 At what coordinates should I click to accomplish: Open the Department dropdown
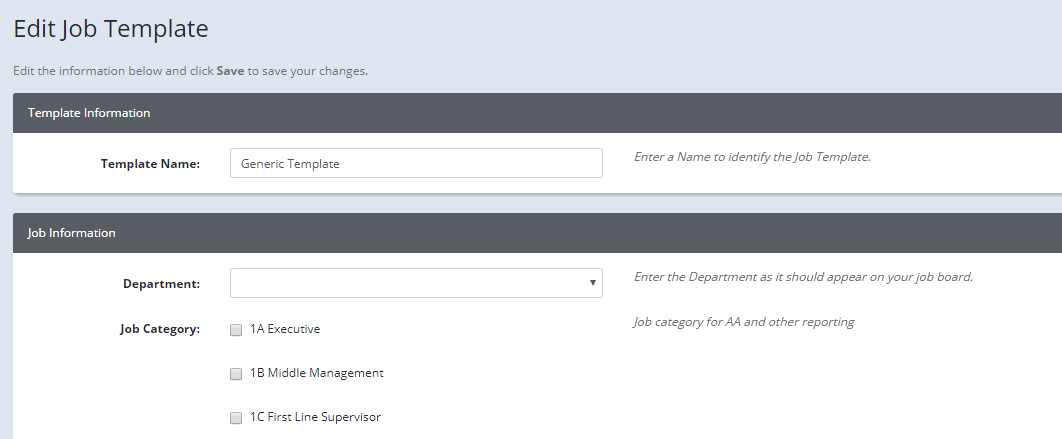pyautogui.click(x=416, y=283)
